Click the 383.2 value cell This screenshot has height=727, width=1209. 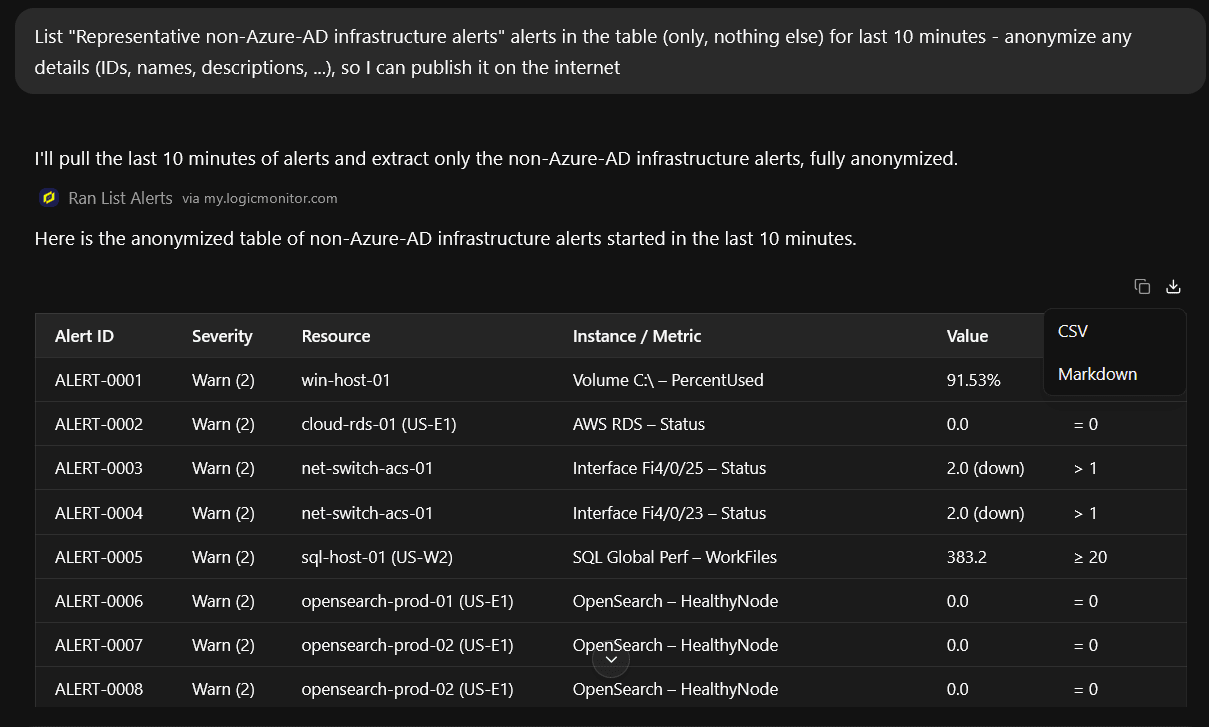966,557
